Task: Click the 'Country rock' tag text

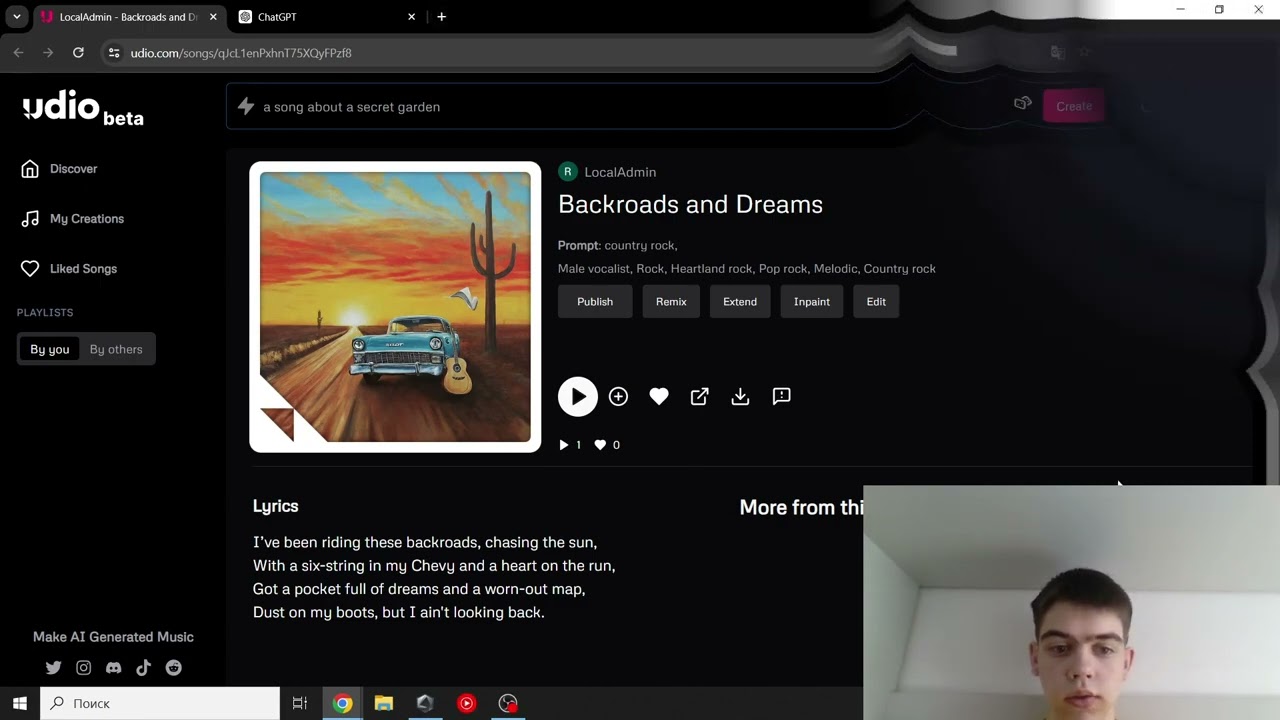Action: pyautogui.click(x=900, y=269)
